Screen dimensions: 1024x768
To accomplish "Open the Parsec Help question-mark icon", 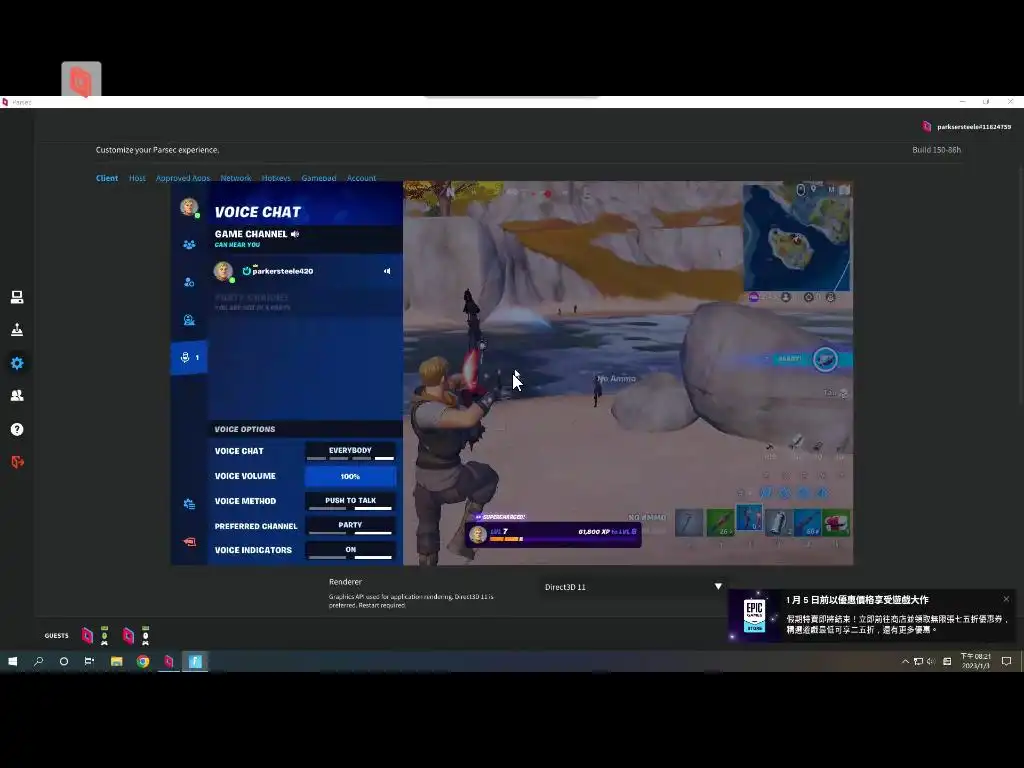I will coord(17,429).
